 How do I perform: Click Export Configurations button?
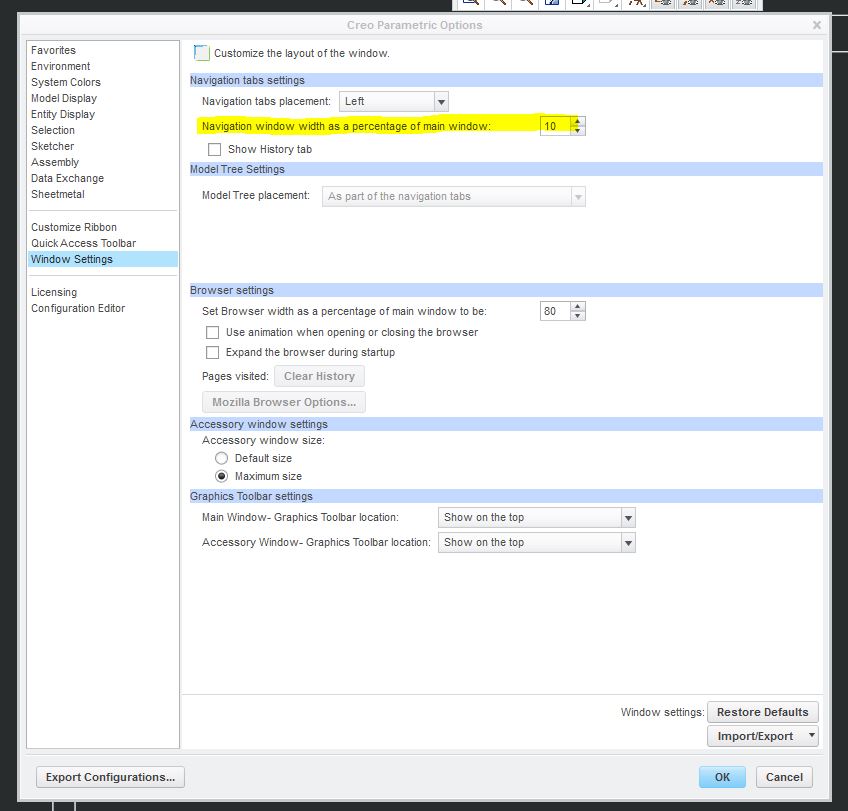110,777
